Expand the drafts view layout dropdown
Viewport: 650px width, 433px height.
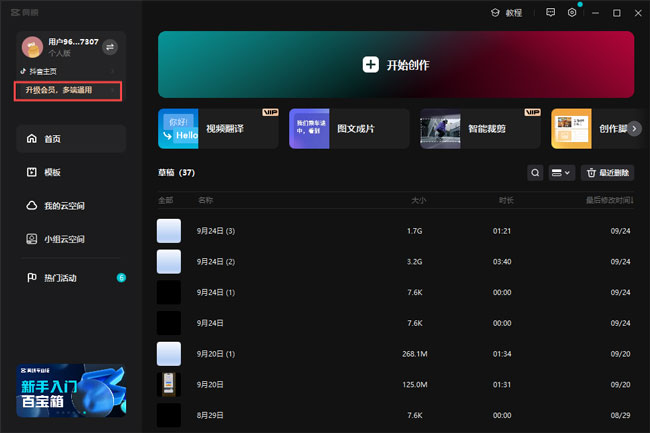click(x=562, y=173)
